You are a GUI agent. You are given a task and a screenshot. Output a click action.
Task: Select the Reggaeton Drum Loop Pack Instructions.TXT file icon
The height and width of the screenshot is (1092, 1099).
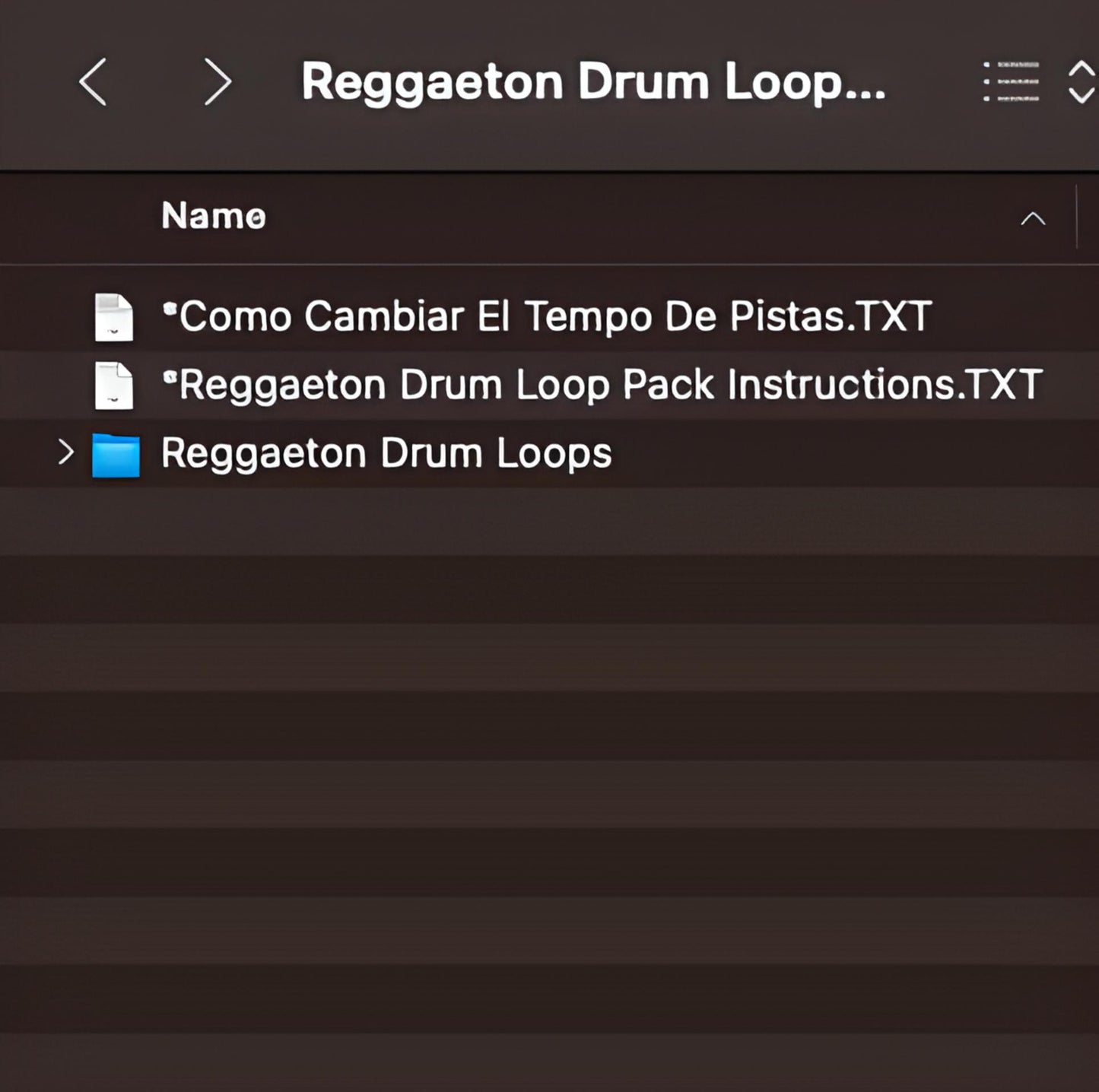point(114,386)
